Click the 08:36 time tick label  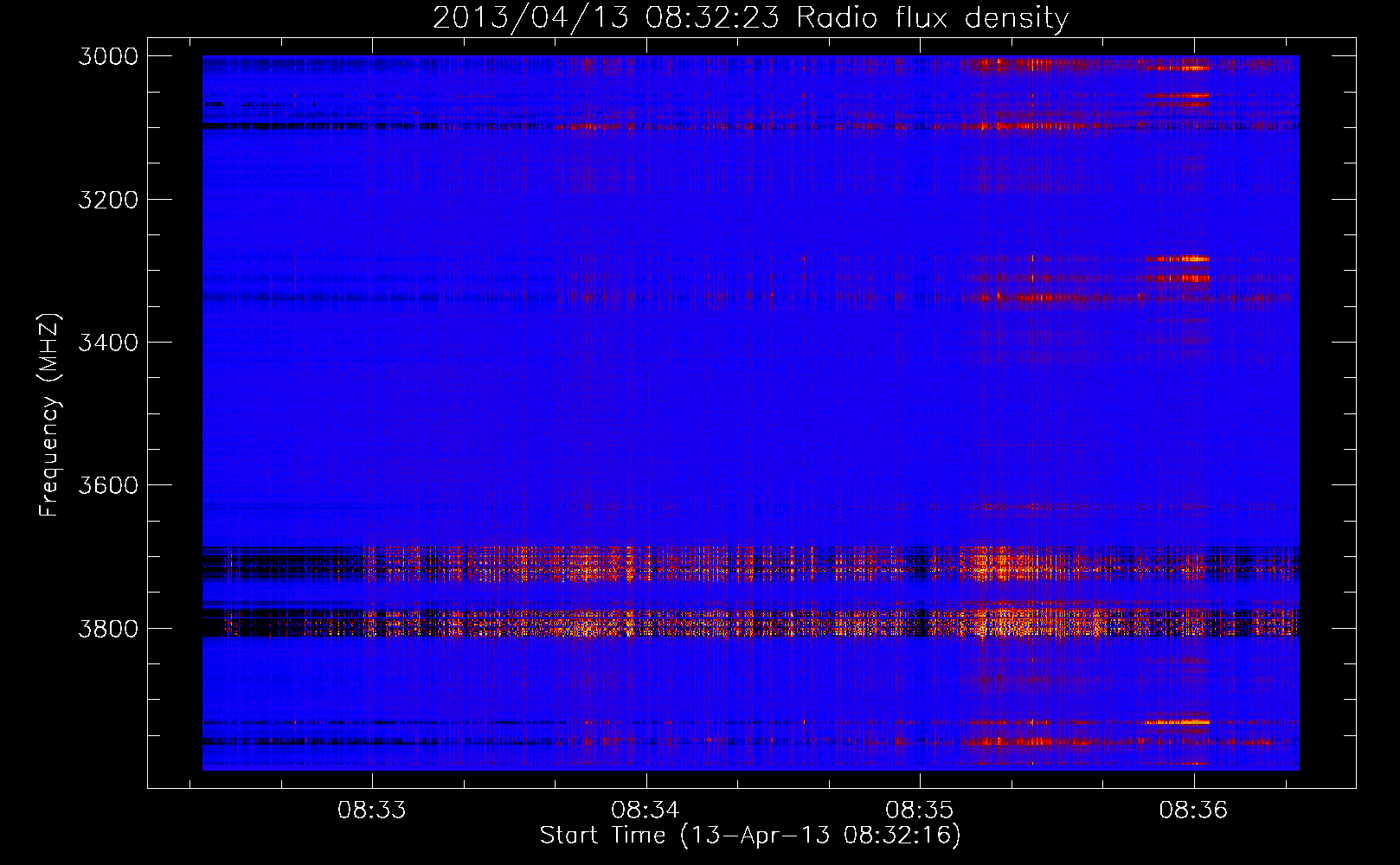pyautogui.click(x=1194, y=811)
